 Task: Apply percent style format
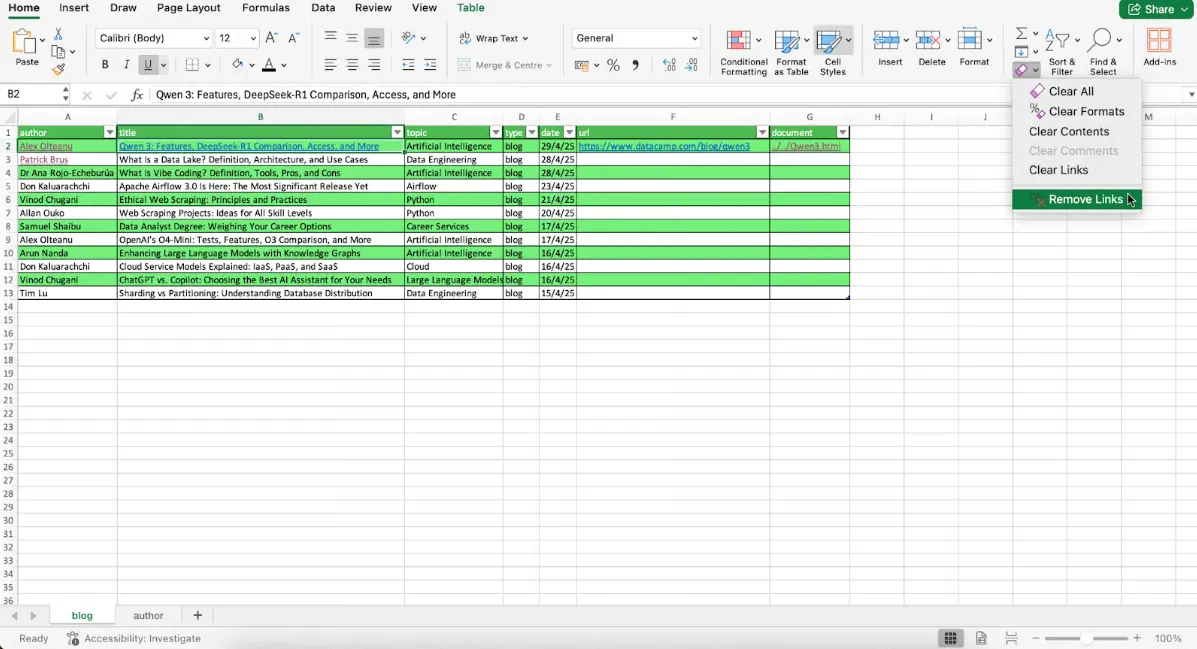pos(613,65)
